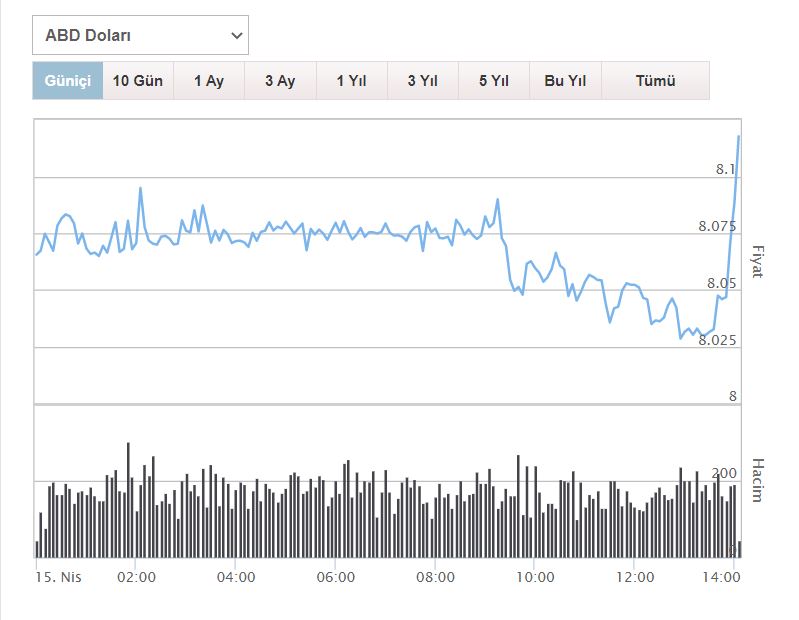Screen dimensions: 799x620
Task: Click the Hacim volume axis title
Action: click(757, 480)
